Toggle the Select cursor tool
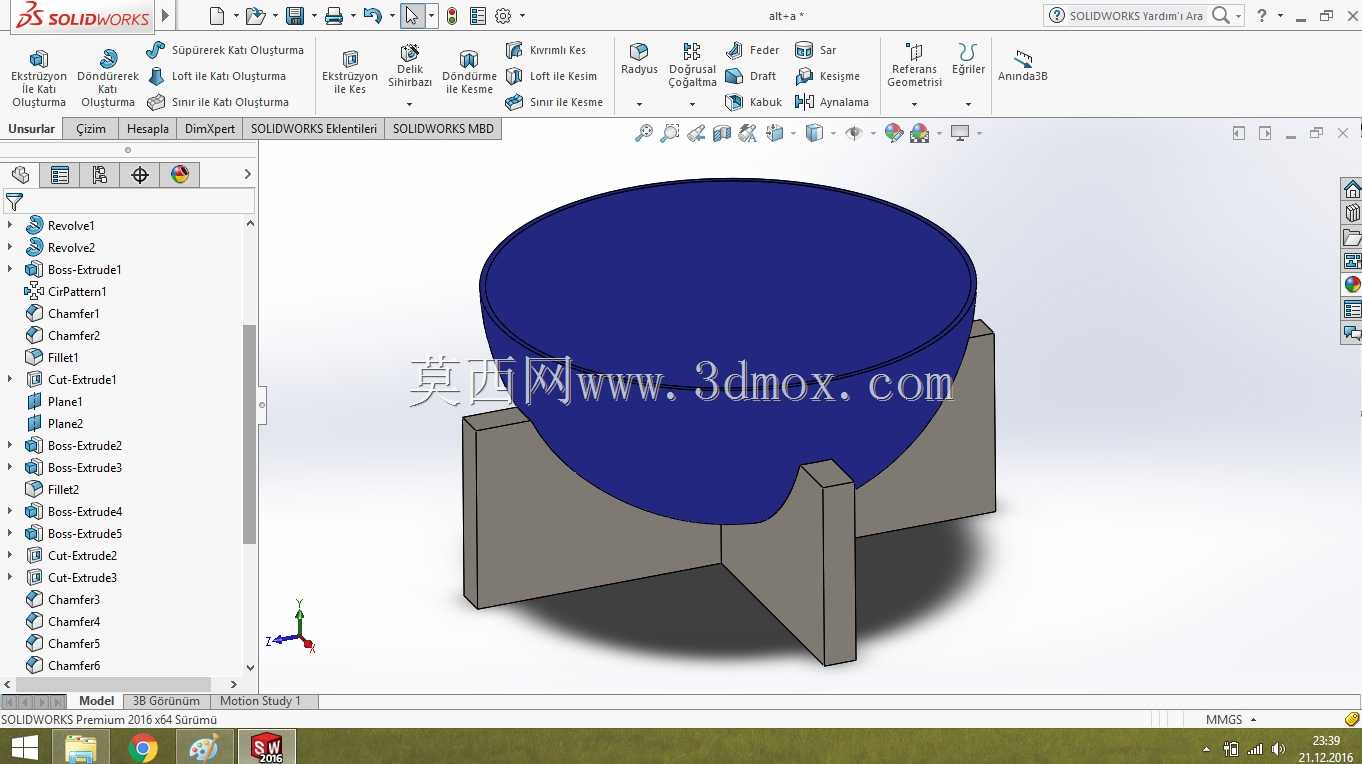This screenshot has width=1362, height=764. click(412, 16)
